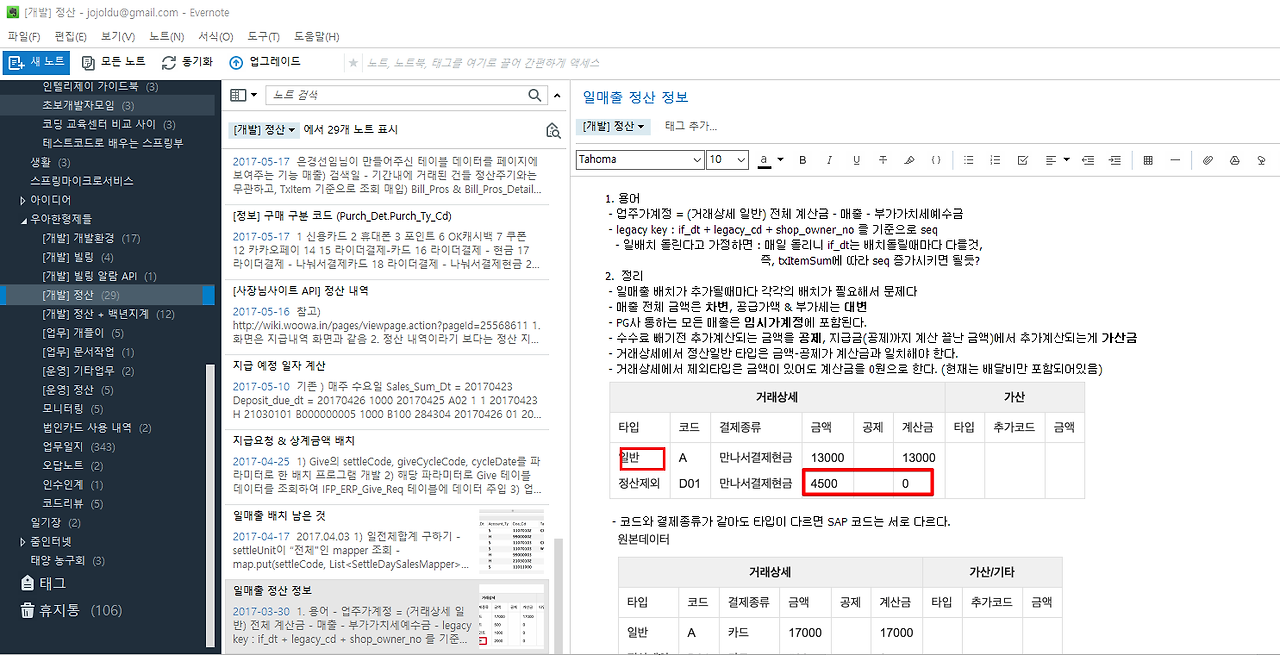Insert a table using the grid icon
This screenshot has height=655, width=1280.
[x=1149, y=160]
